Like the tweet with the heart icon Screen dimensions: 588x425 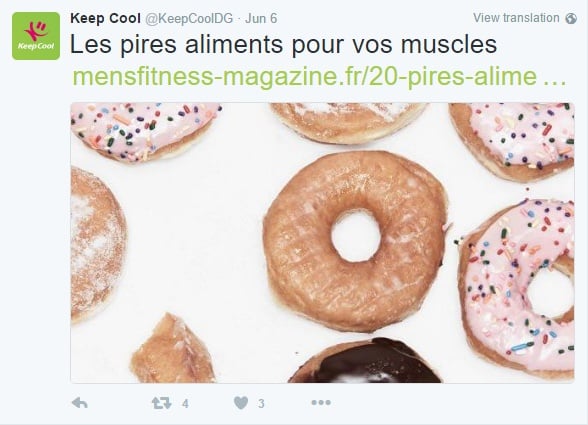(241, 403)
